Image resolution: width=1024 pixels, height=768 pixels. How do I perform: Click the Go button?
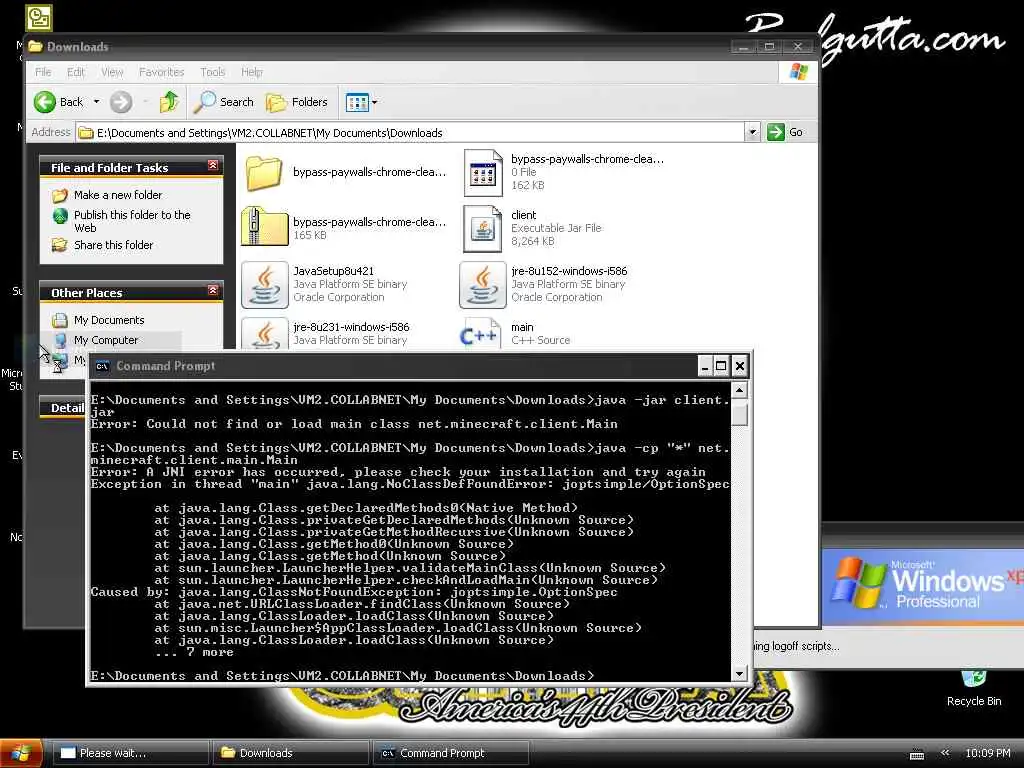pyautogui.click(x=785, y=132)
